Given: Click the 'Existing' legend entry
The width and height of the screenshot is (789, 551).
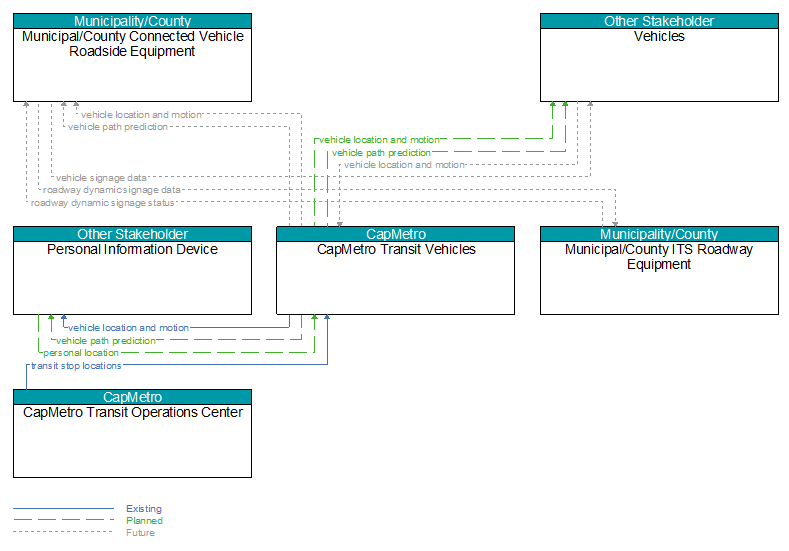Looking at the screenshot, I should point(144,509).
